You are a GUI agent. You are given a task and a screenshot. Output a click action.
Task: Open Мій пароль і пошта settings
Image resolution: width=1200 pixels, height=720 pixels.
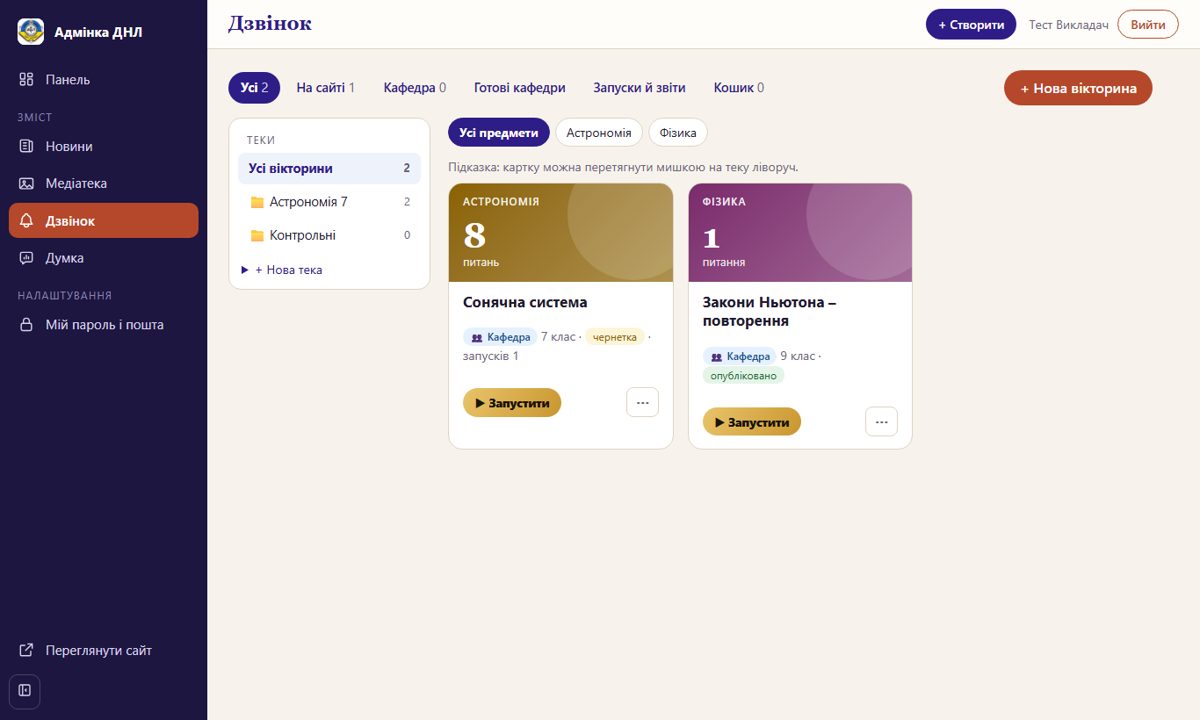tap(104, 325)
